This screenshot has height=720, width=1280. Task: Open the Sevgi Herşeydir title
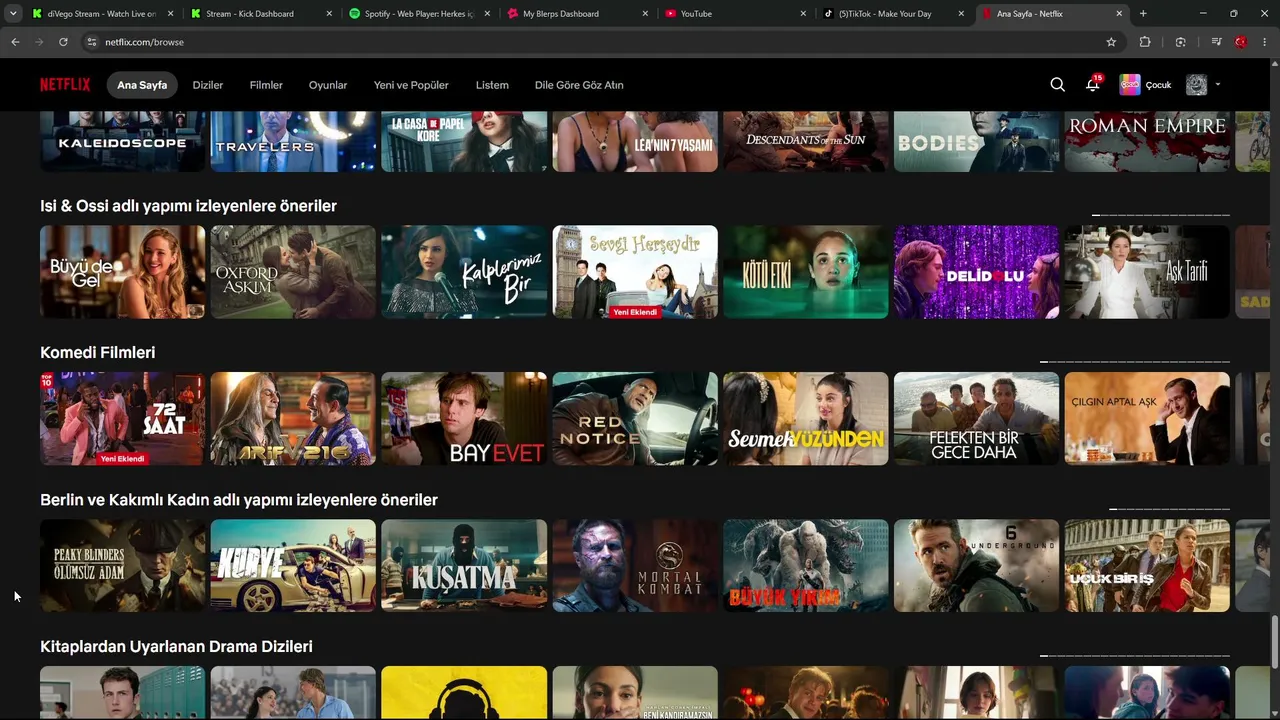coord(635,272)
